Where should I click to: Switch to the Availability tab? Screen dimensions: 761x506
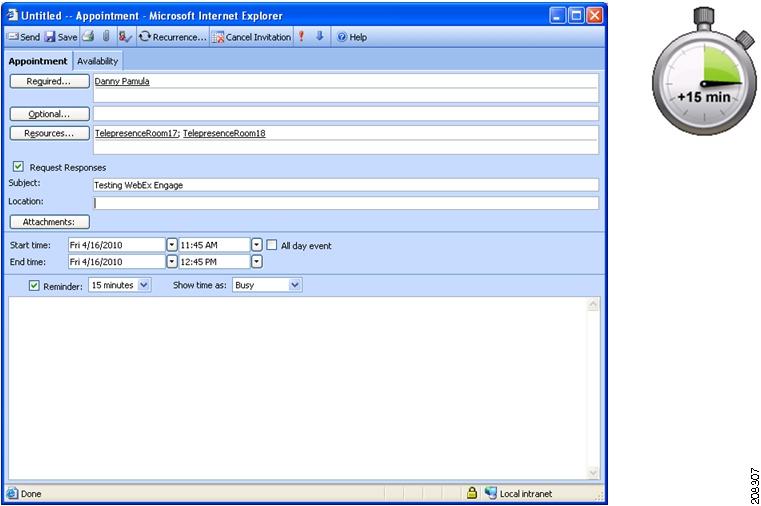pyautogui.click(x=98, y=61)
